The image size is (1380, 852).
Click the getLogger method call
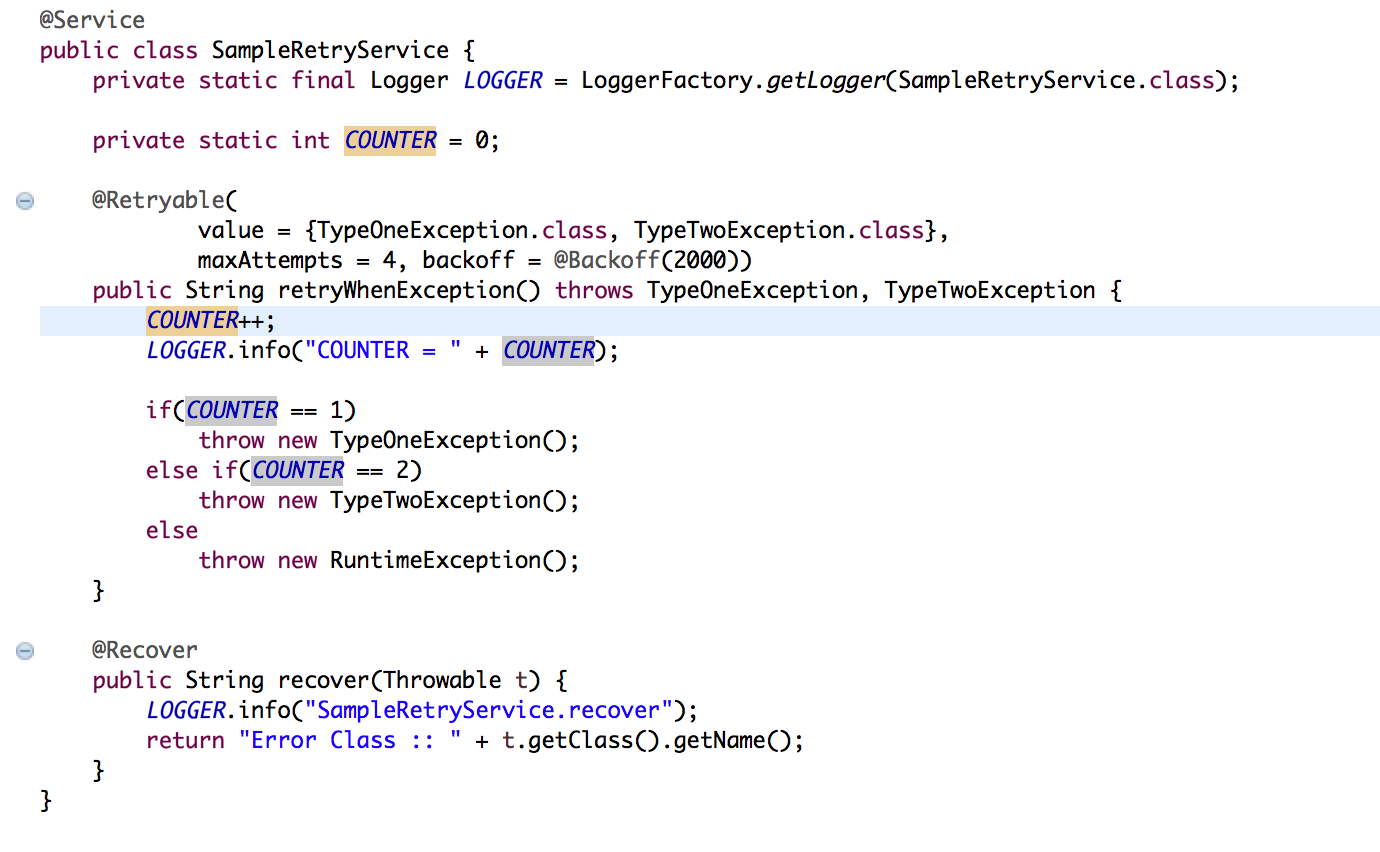pos(826,80)
